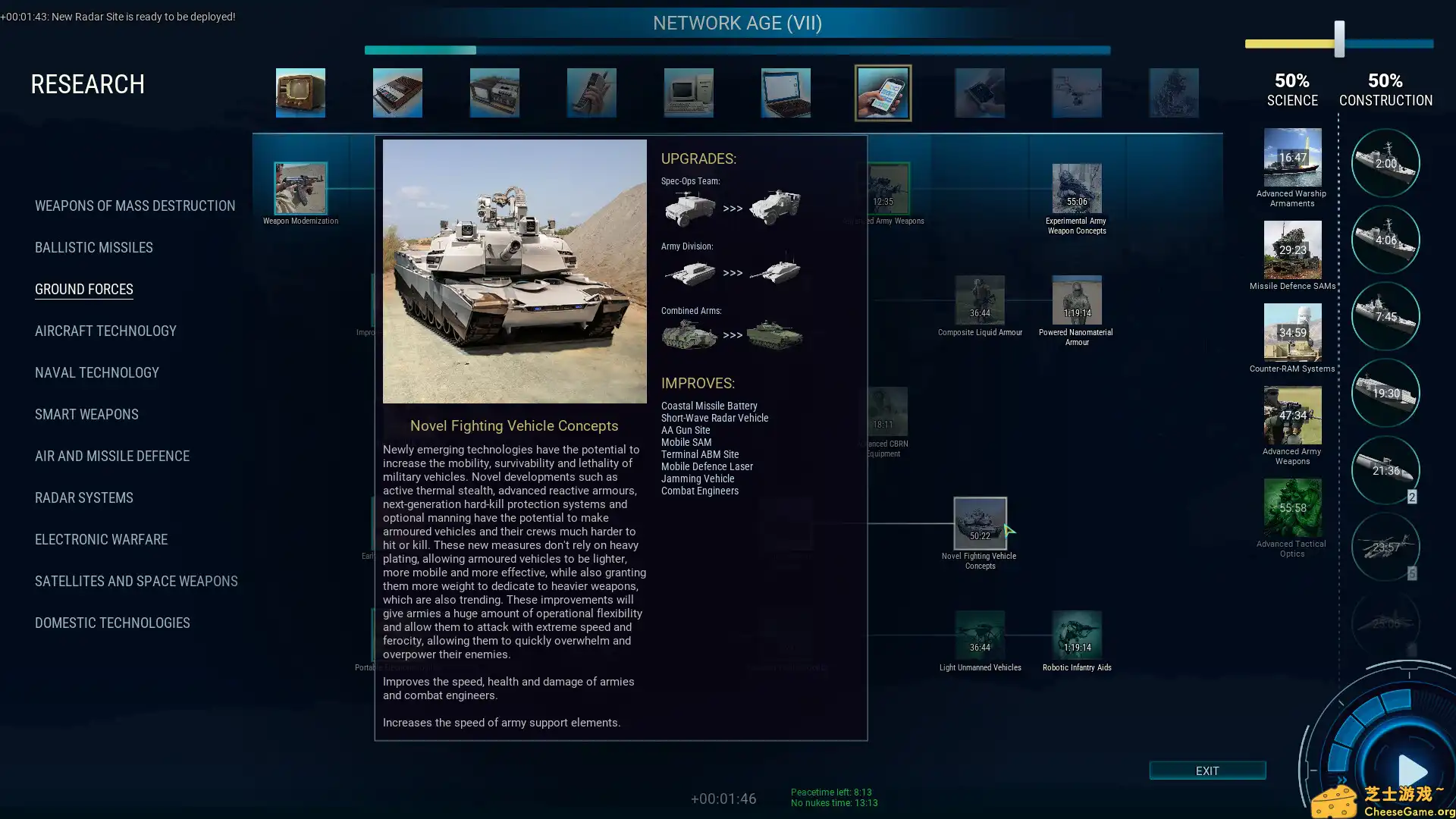The image size is (1456, 819).
Task: Select queued Counter-RAM Systems research
Action: (1292, 332)
